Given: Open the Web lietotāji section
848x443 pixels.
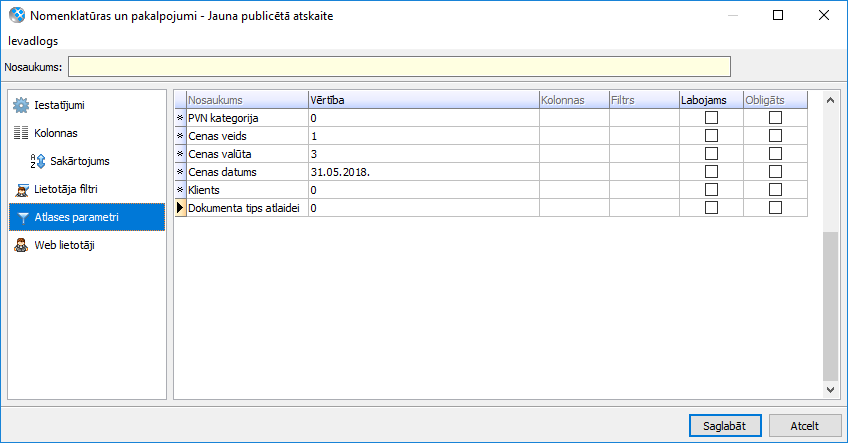Looking at the screenshot, I should click(87, 246).
